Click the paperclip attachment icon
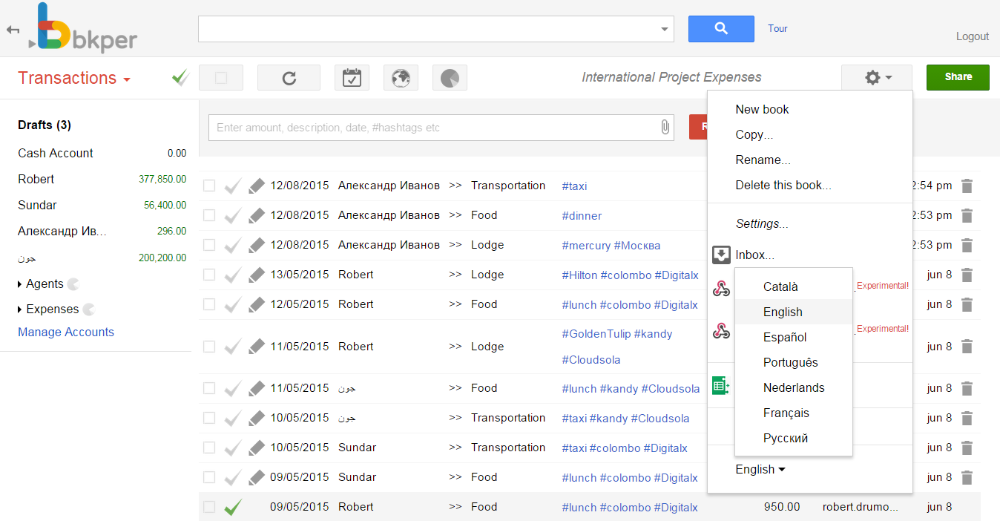The image size is (1000, 521). [x=665, y=128]
